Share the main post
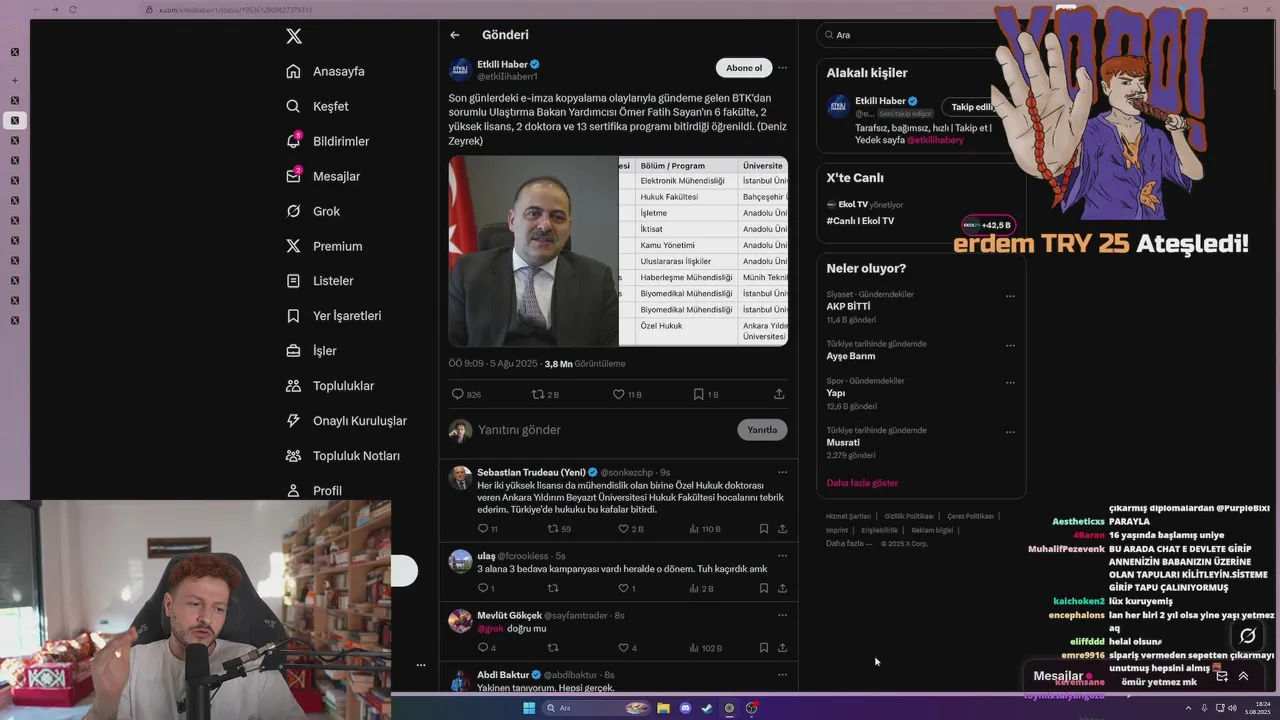 coord(779,394)
